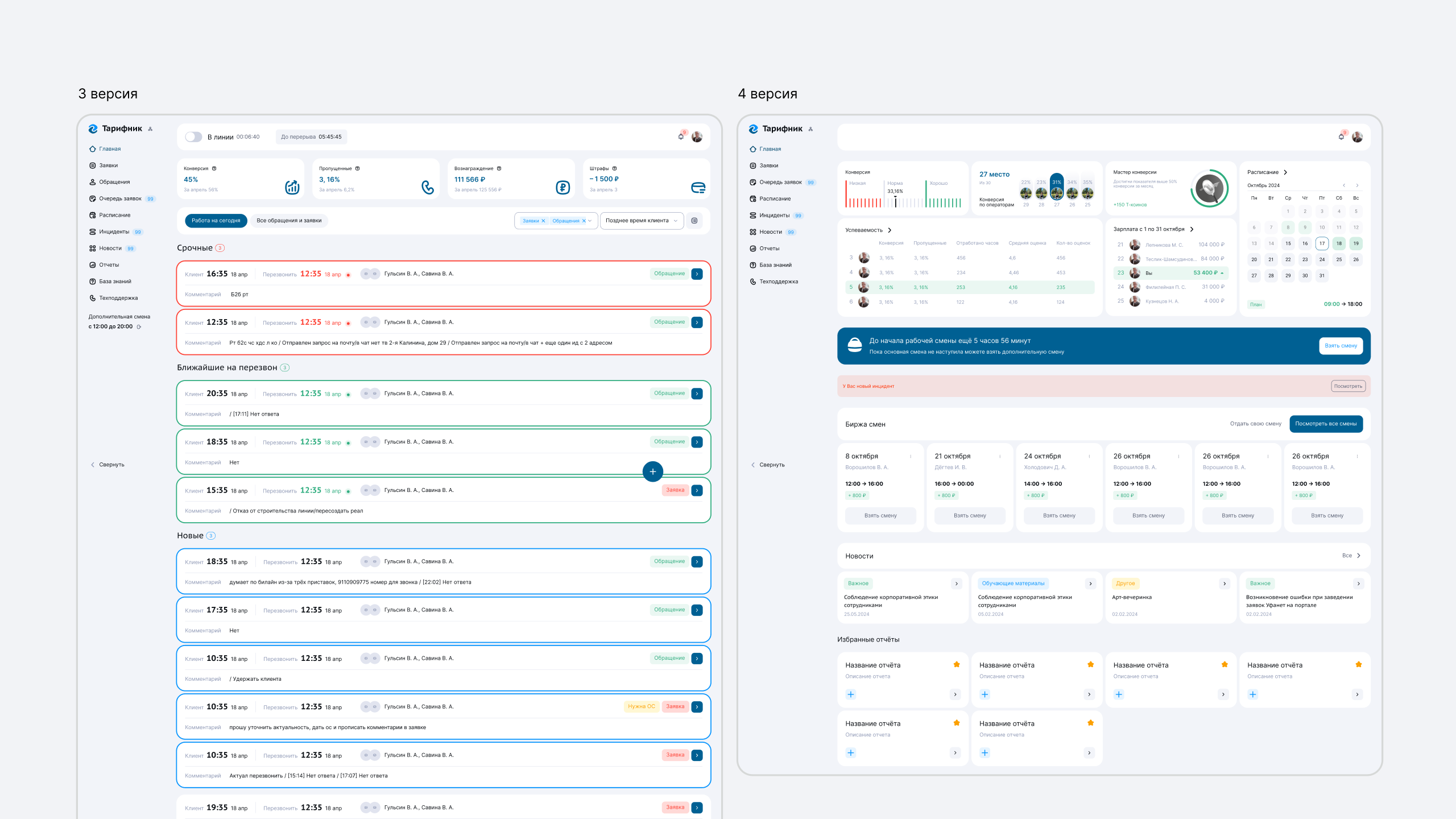Switch to 'Все обращения и заявки' tab

click(x=288, y=221)
